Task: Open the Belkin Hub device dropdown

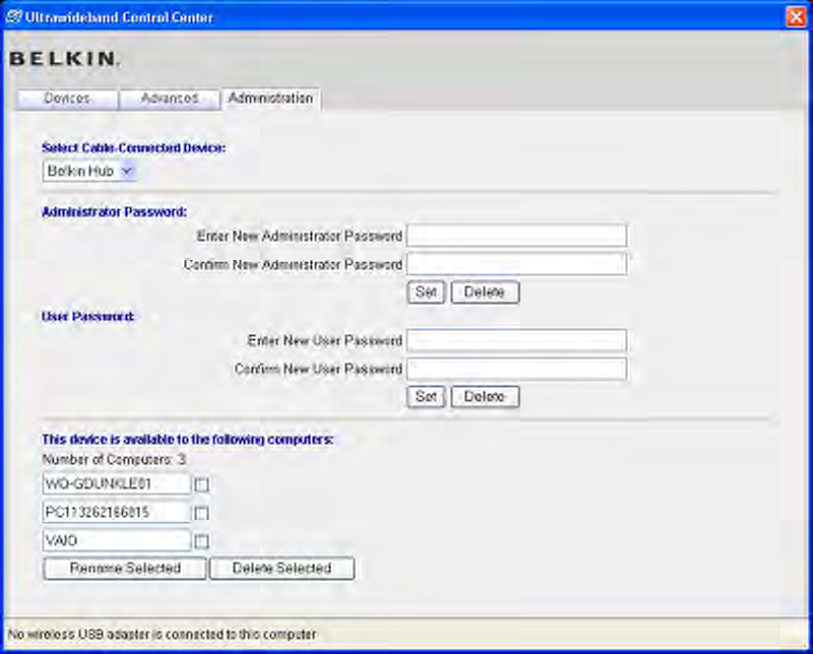Action: [89, 171]
